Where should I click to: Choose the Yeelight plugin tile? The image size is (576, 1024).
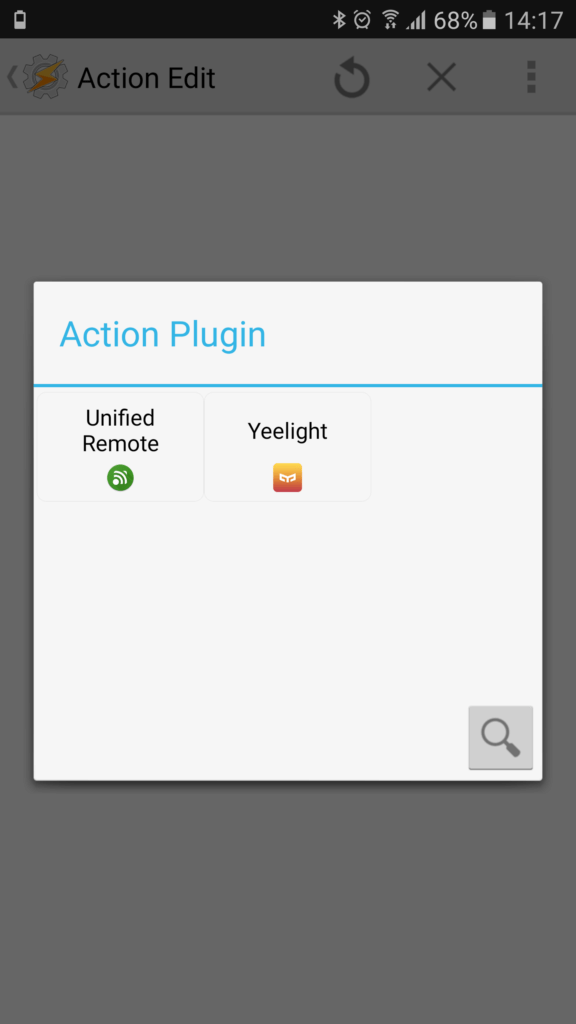coord(287,447)
